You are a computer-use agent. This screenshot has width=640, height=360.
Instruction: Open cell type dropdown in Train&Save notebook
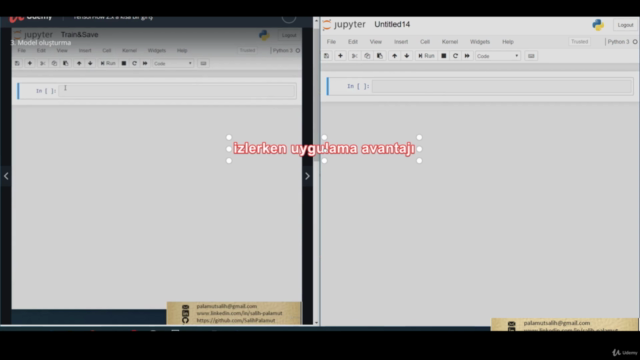(x=173, y=63)
